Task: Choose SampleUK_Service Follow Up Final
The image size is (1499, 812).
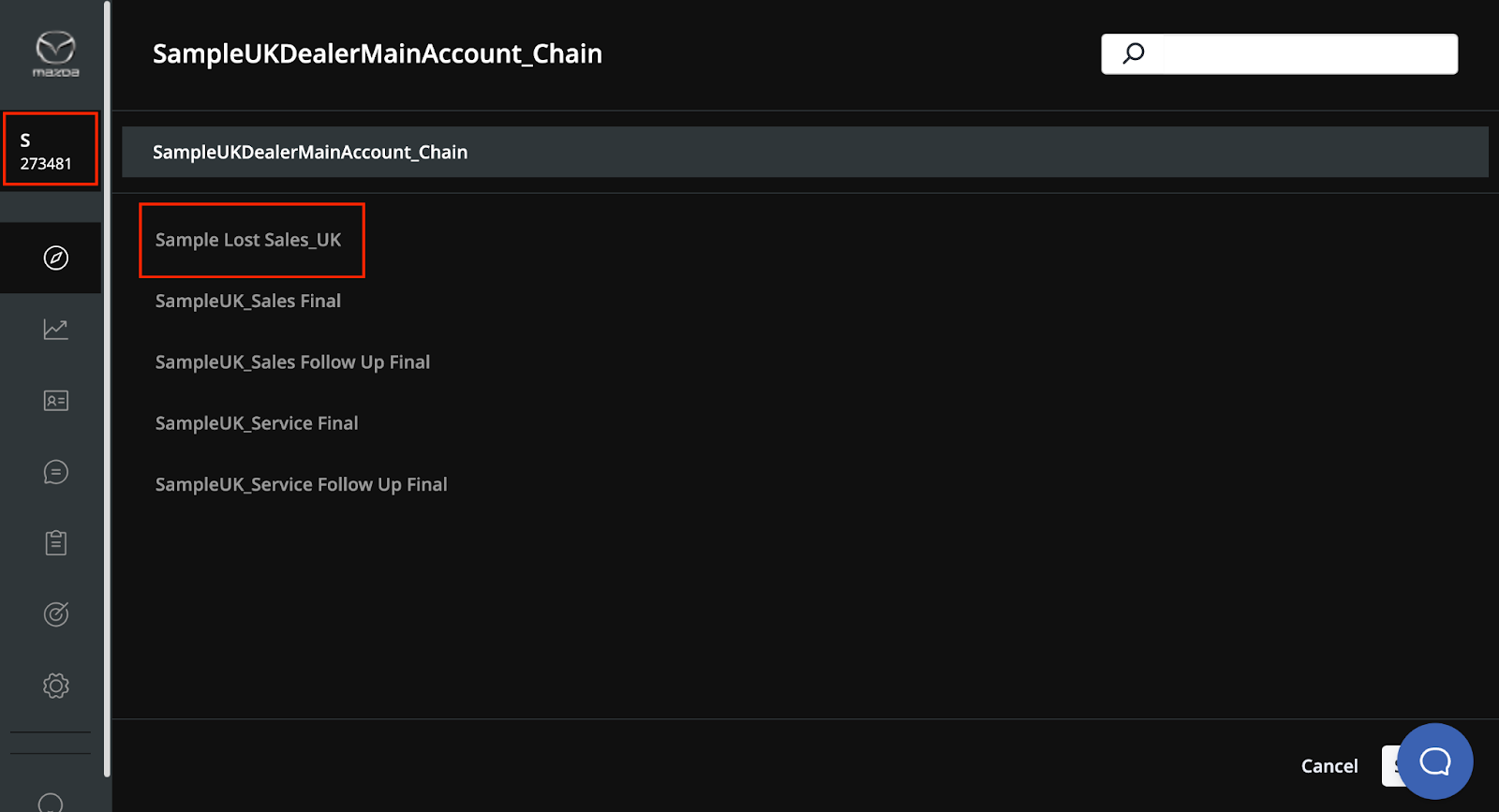Action: tap(301, 484)
